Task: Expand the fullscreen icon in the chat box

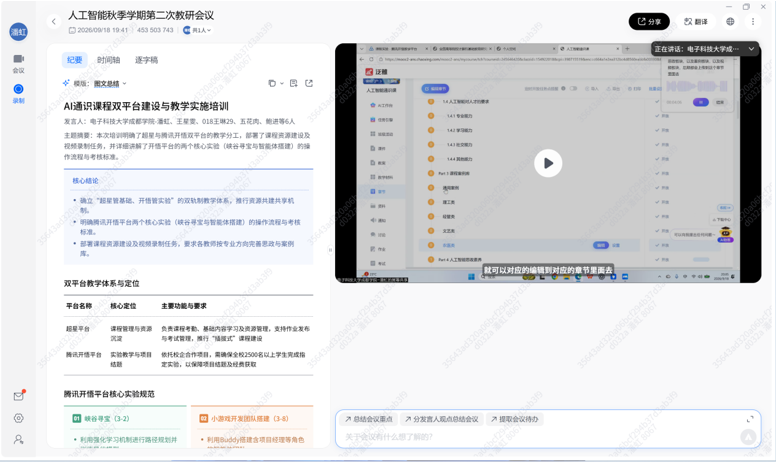Action: click(x=750, y=419)
